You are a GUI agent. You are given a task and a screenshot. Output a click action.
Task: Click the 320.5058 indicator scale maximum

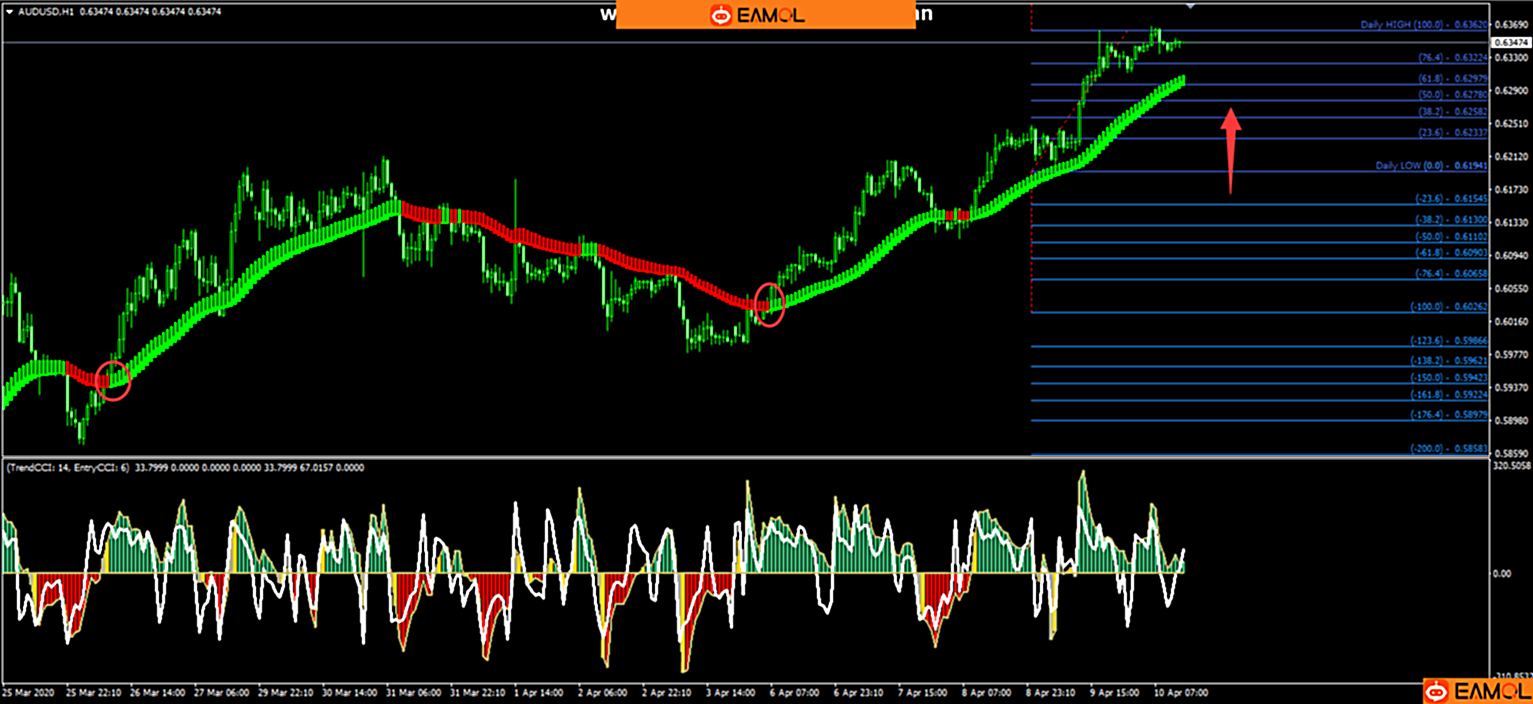click(1510, 466)
